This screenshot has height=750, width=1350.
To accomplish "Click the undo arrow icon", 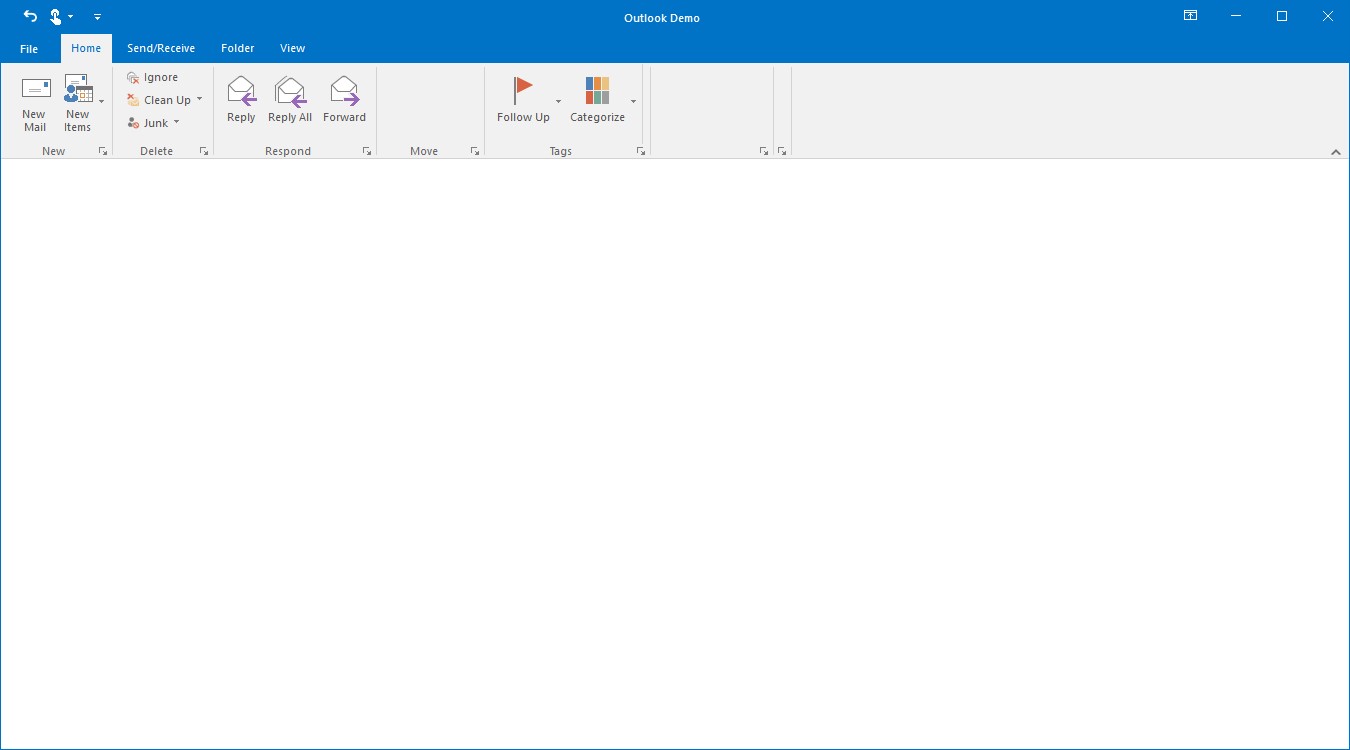I will [28, 16].
